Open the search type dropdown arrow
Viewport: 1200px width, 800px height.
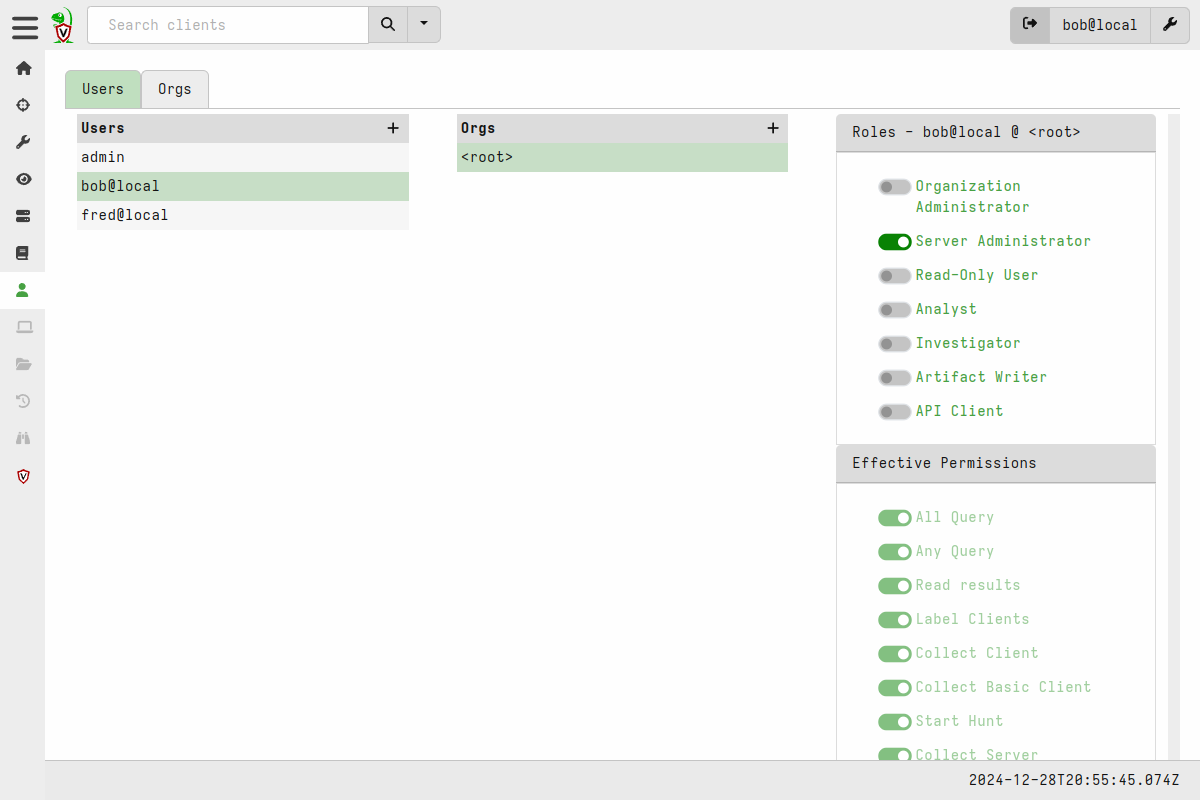click(423, 24)
